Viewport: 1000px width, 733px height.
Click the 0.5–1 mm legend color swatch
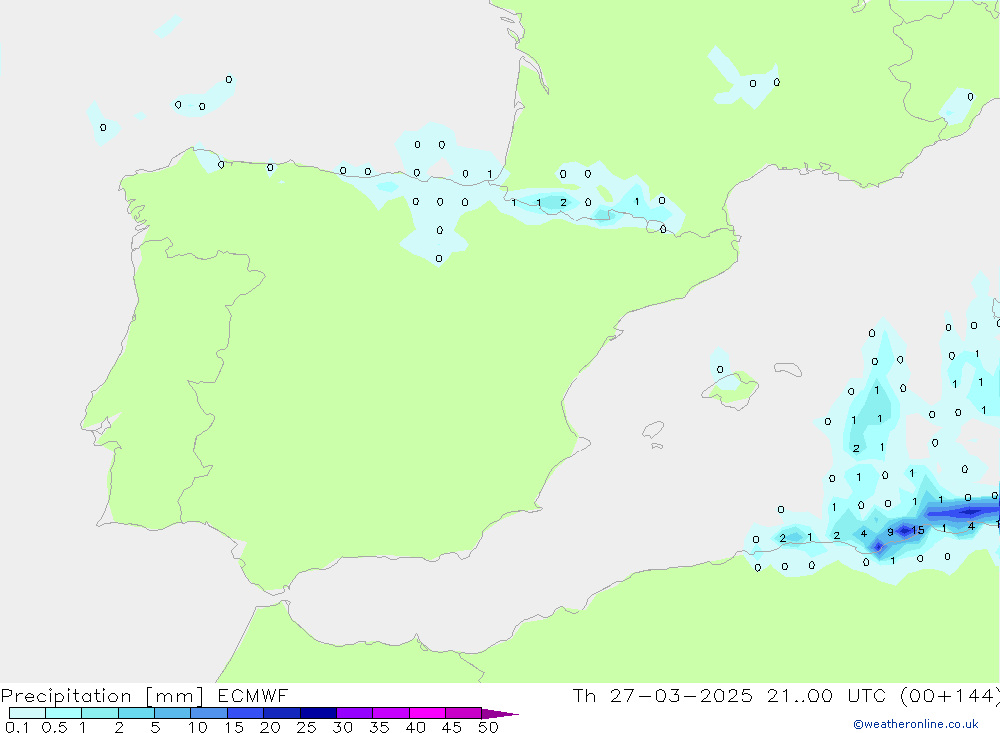tap(64, 713)
